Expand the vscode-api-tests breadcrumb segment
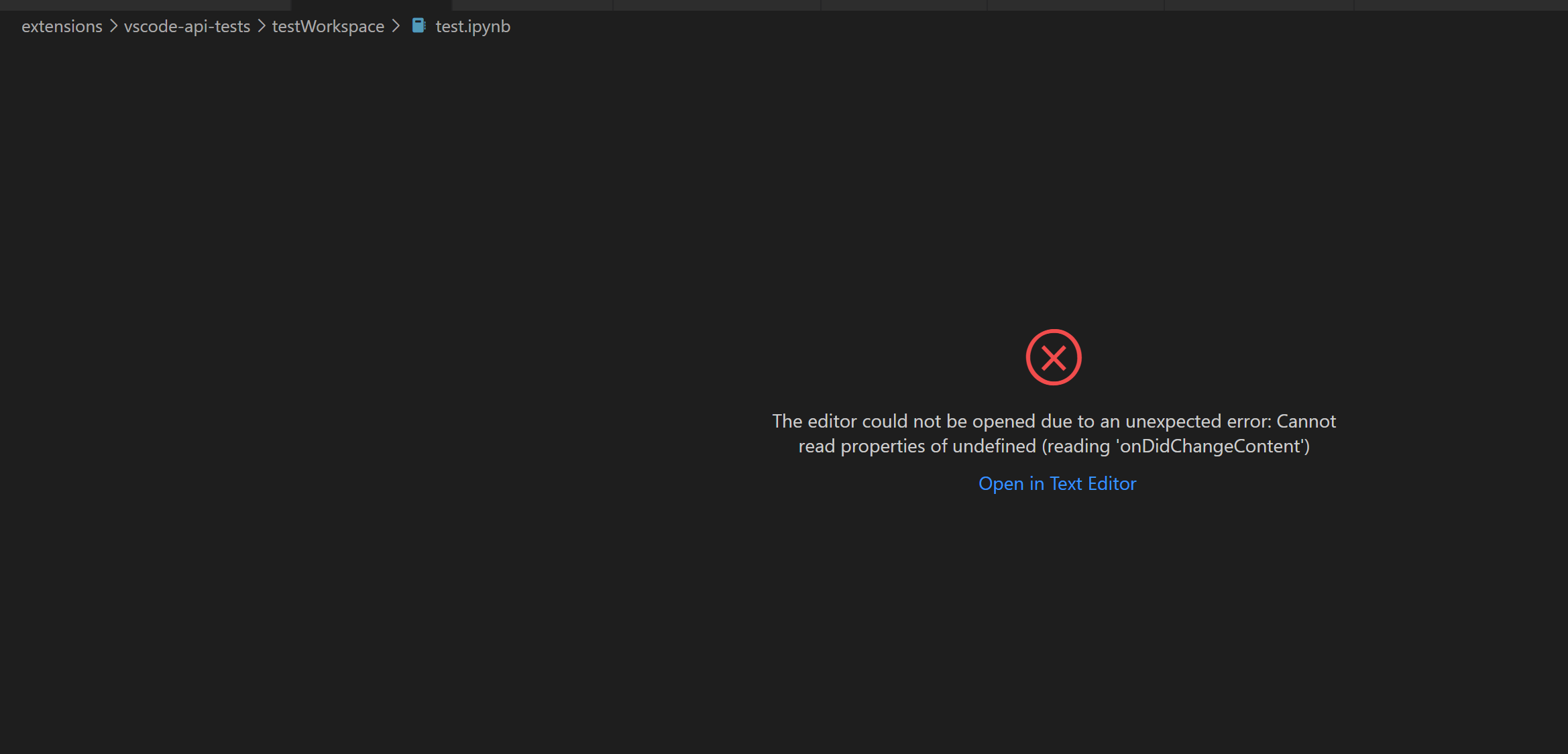Image resolution: width=1568 pixels, height=754 pixels. click(186, 25)
